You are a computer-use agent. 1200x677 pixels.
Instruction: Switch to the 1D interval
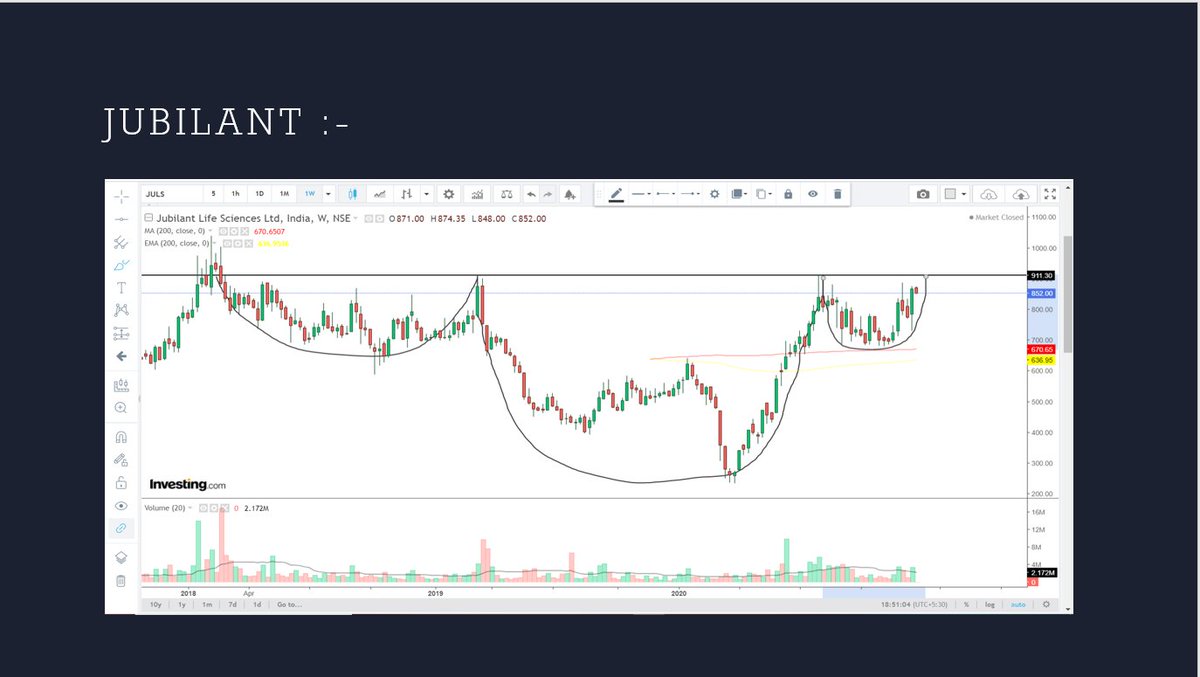pos(258,193)
